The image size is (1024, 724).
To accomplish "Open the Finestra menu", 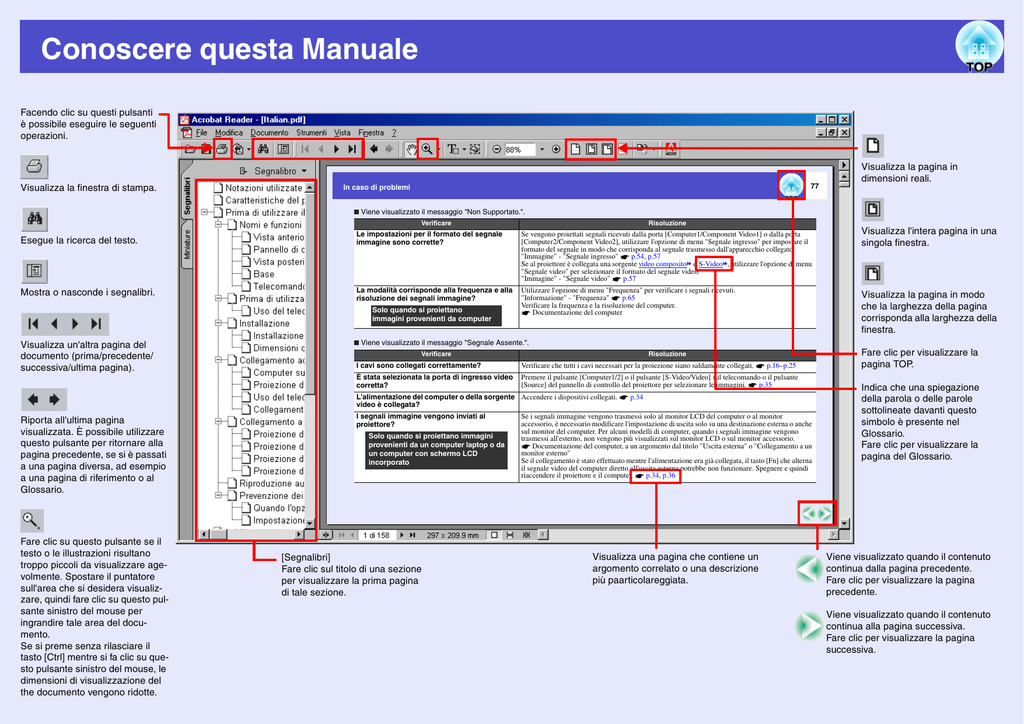I will point(371,133).
